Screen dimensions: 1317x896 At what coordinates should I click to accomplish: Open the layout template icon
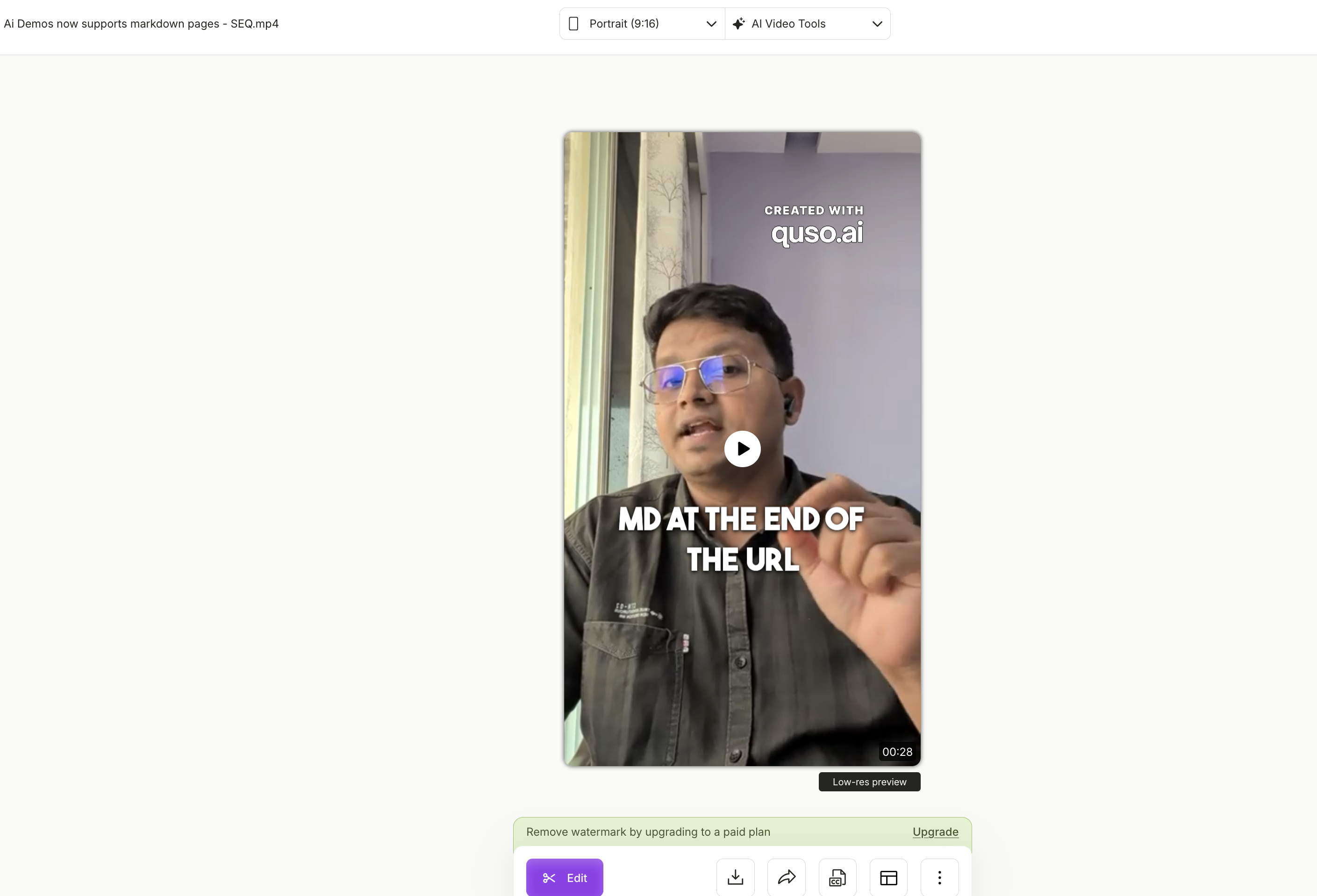click(x=888, y=877)
